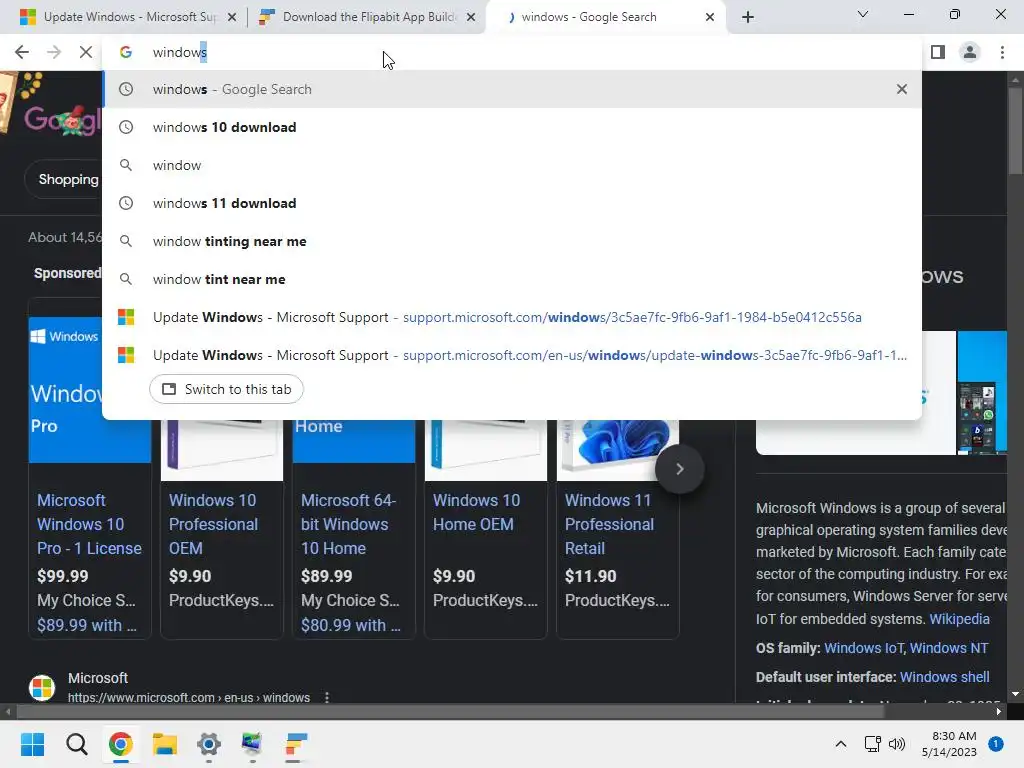Screen dimensions: 1024x768
Task: Open Settings from the taskbar
Action: tap(208, 744)
